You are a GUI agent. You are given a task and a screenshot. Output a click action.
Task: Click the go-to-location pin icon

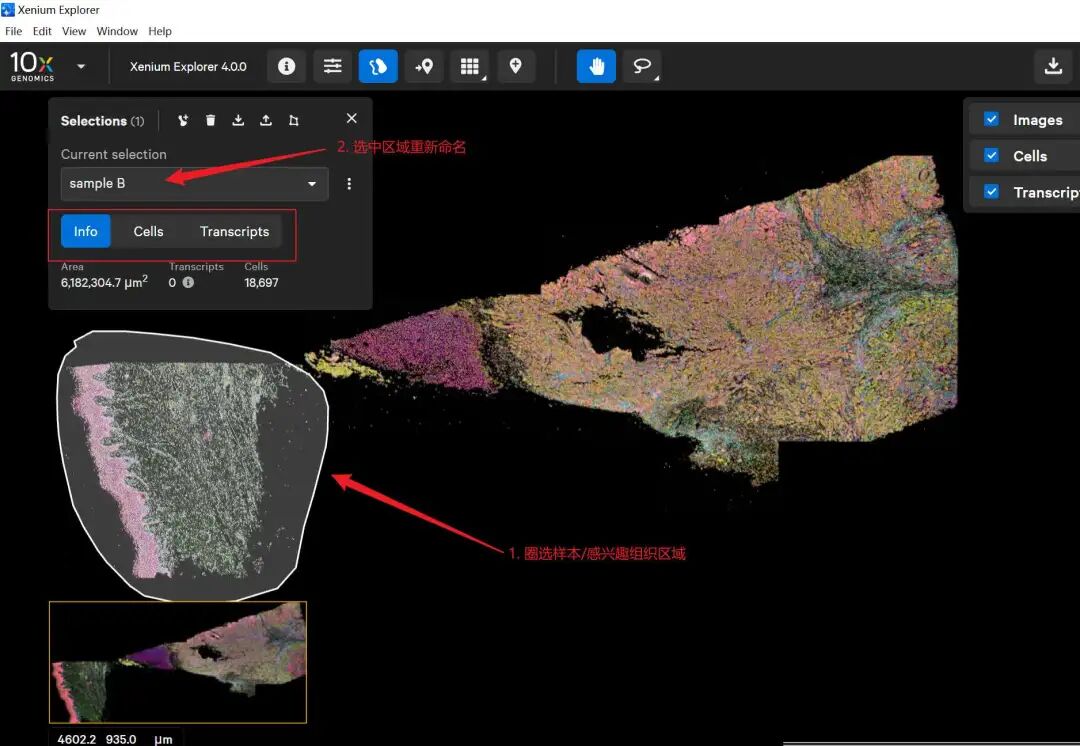(x=424, y=66)
